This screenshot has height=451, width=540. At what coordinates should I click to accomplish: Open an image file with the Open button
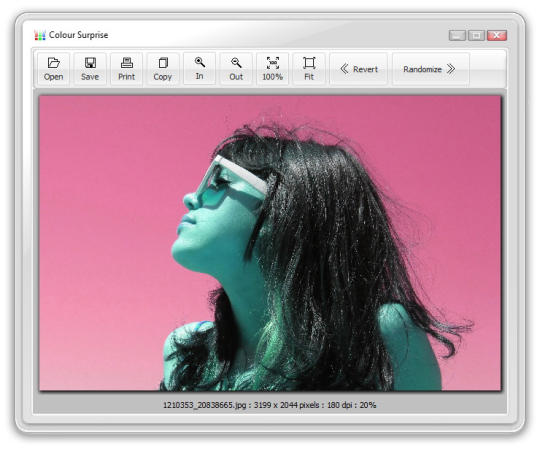pyautogui.click(x=53, y=69)
